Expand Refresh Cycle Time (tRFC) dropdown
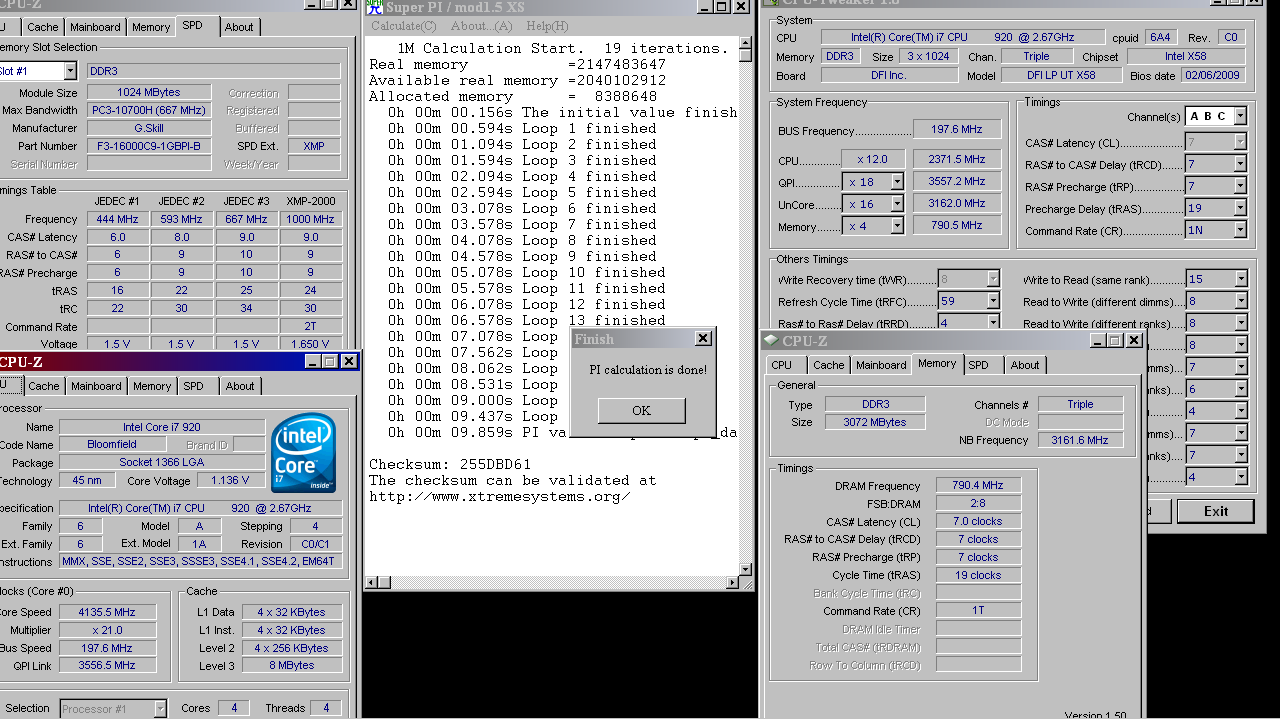The image size is (1280, 720). coord(993,300)
